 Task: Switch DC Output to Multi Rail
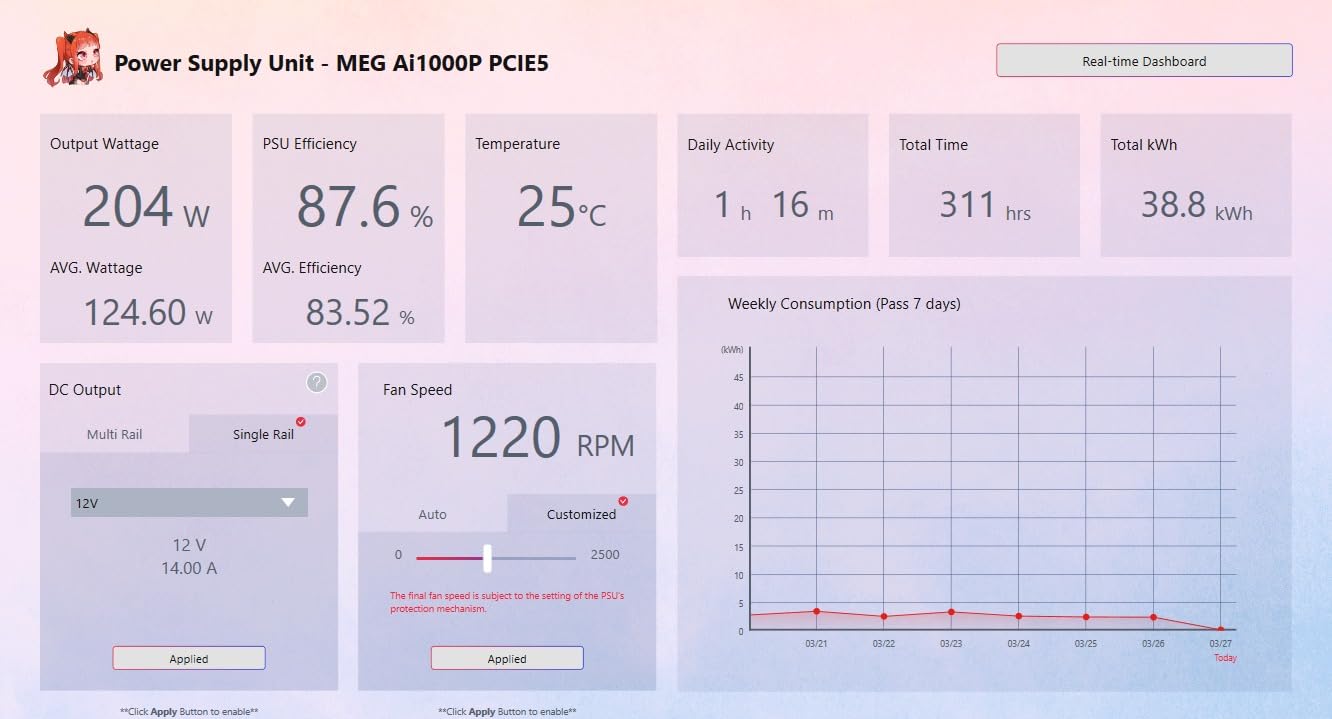coord(114,434)
